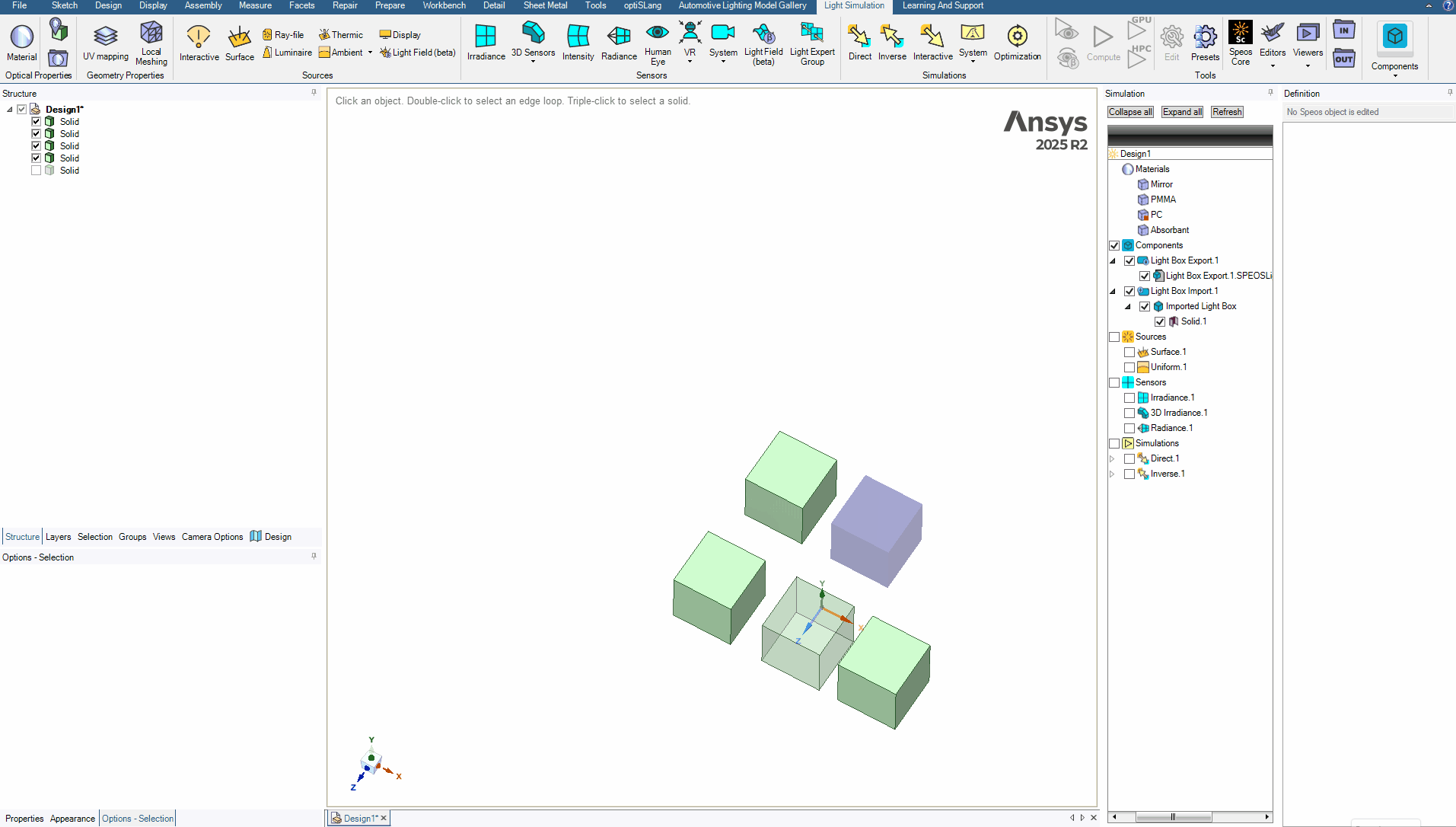Create an Irradiance sensor
Screen dimensions: 1456x827
[486, 43]
